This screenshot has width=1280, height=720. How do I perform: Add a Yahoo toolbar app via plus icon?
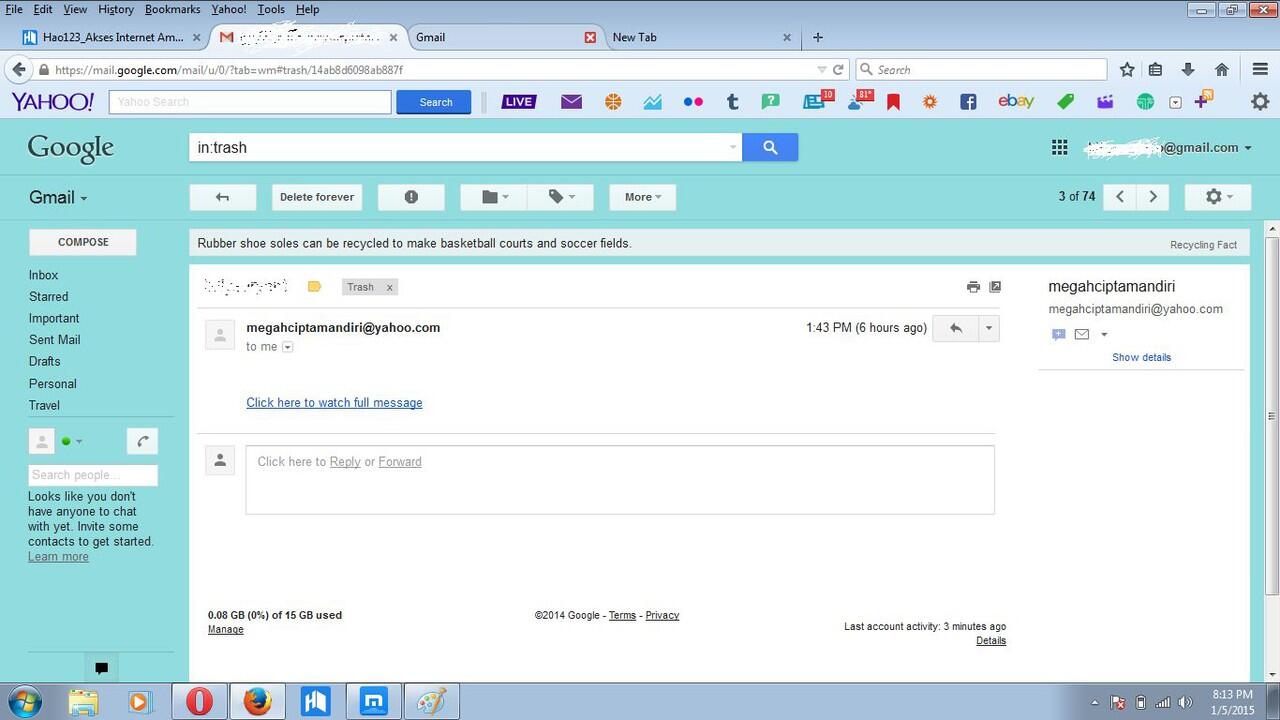(1203, 100)
